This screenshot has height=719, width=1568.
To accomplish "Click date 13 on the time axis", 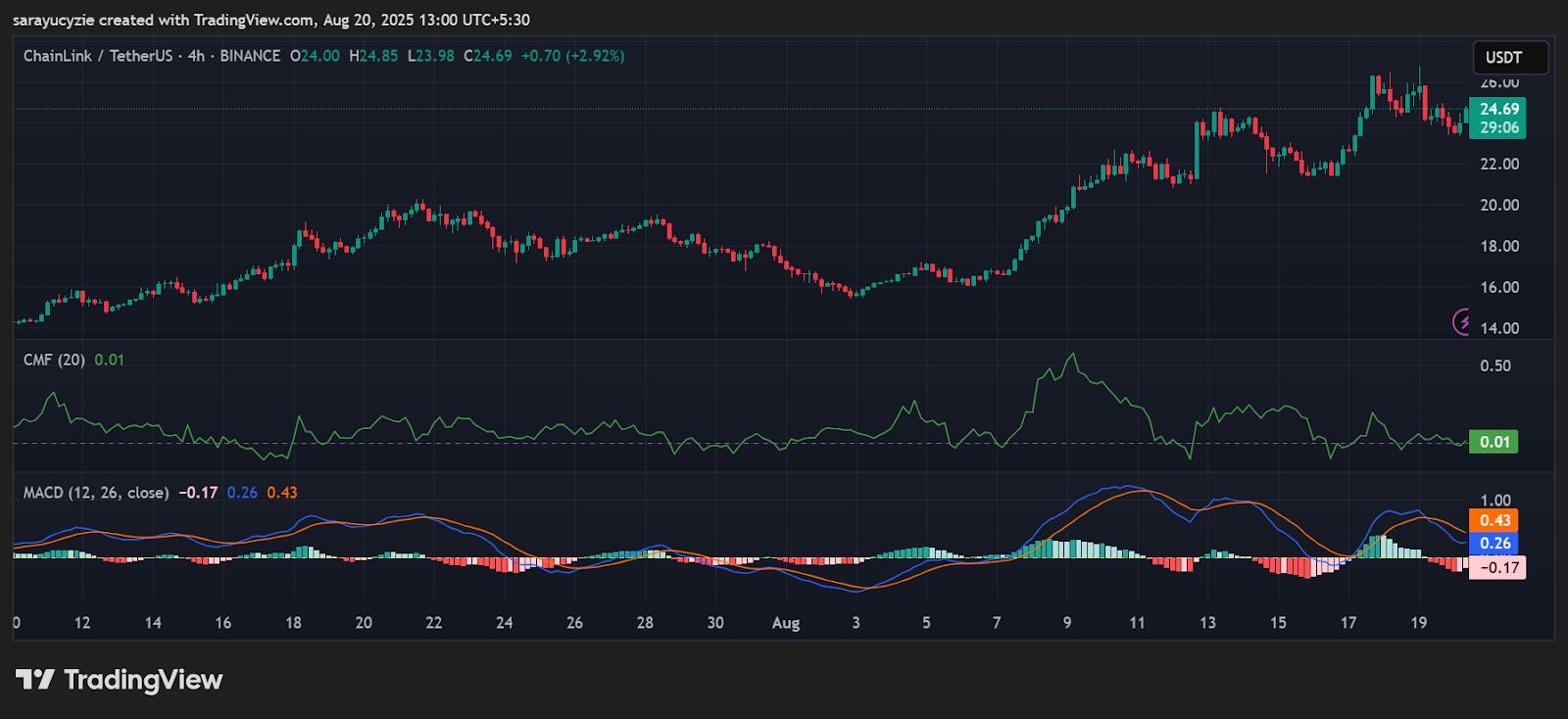I will (x=1207, y=623).
